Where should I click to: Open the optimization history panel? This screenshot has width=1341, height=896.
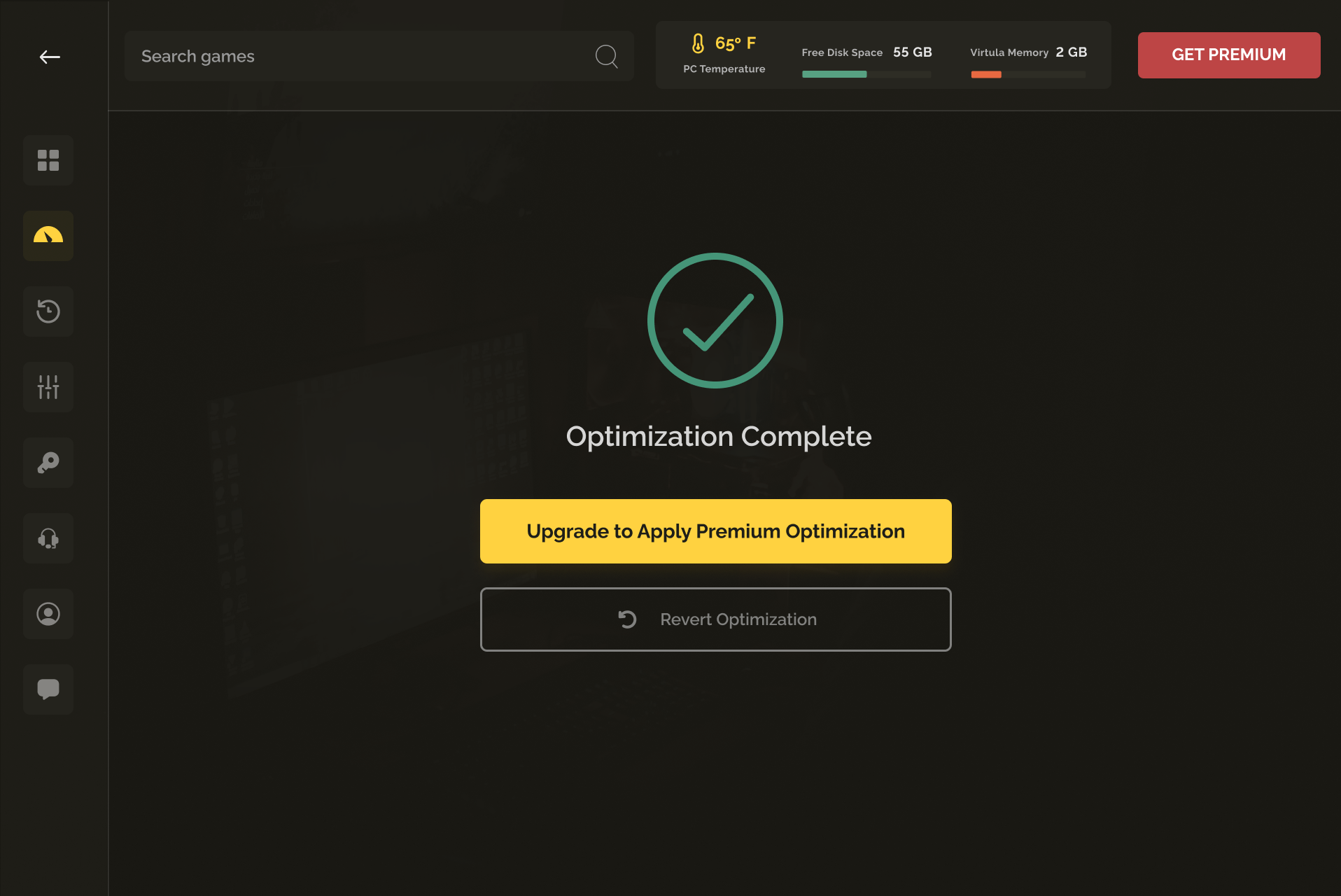(x=48, y=311)
